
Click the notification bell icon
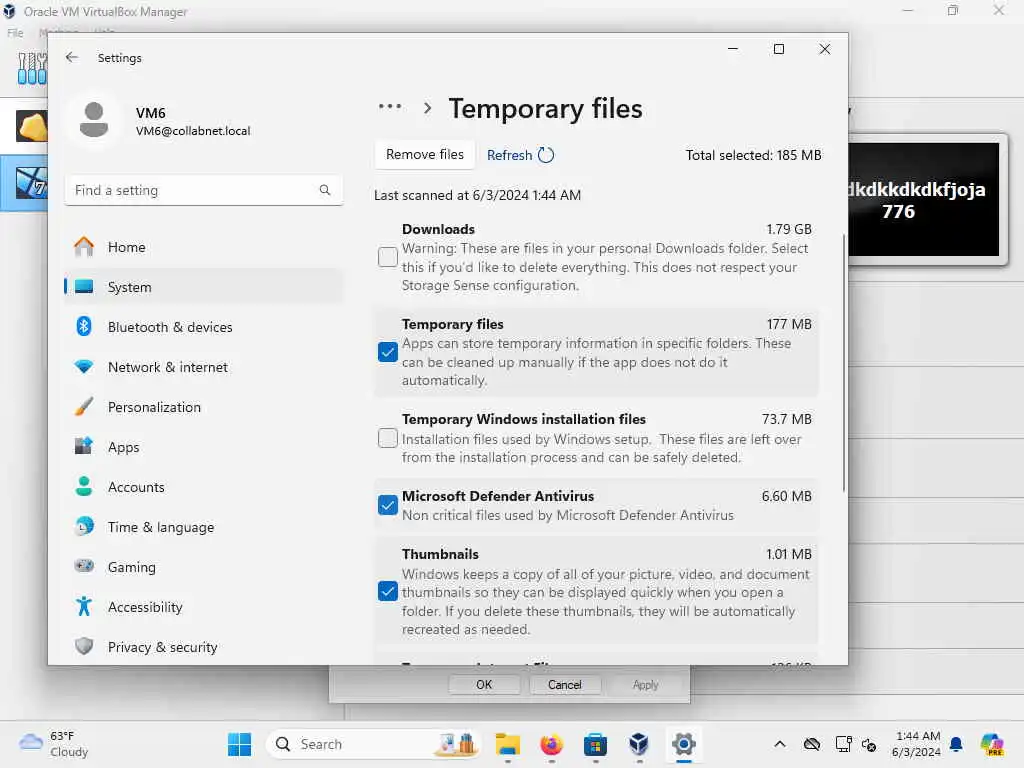tap(956, 744)
